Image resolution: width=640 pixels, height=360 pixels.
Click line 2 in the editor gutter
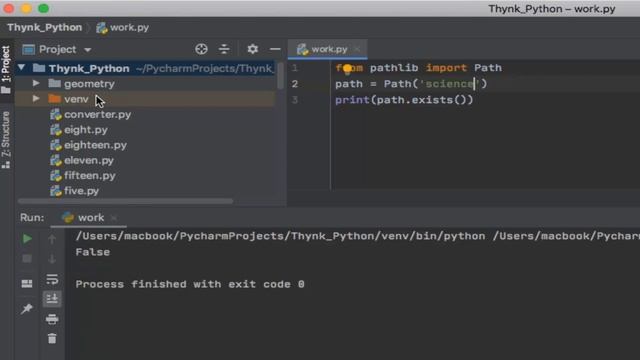coord(295,84)
